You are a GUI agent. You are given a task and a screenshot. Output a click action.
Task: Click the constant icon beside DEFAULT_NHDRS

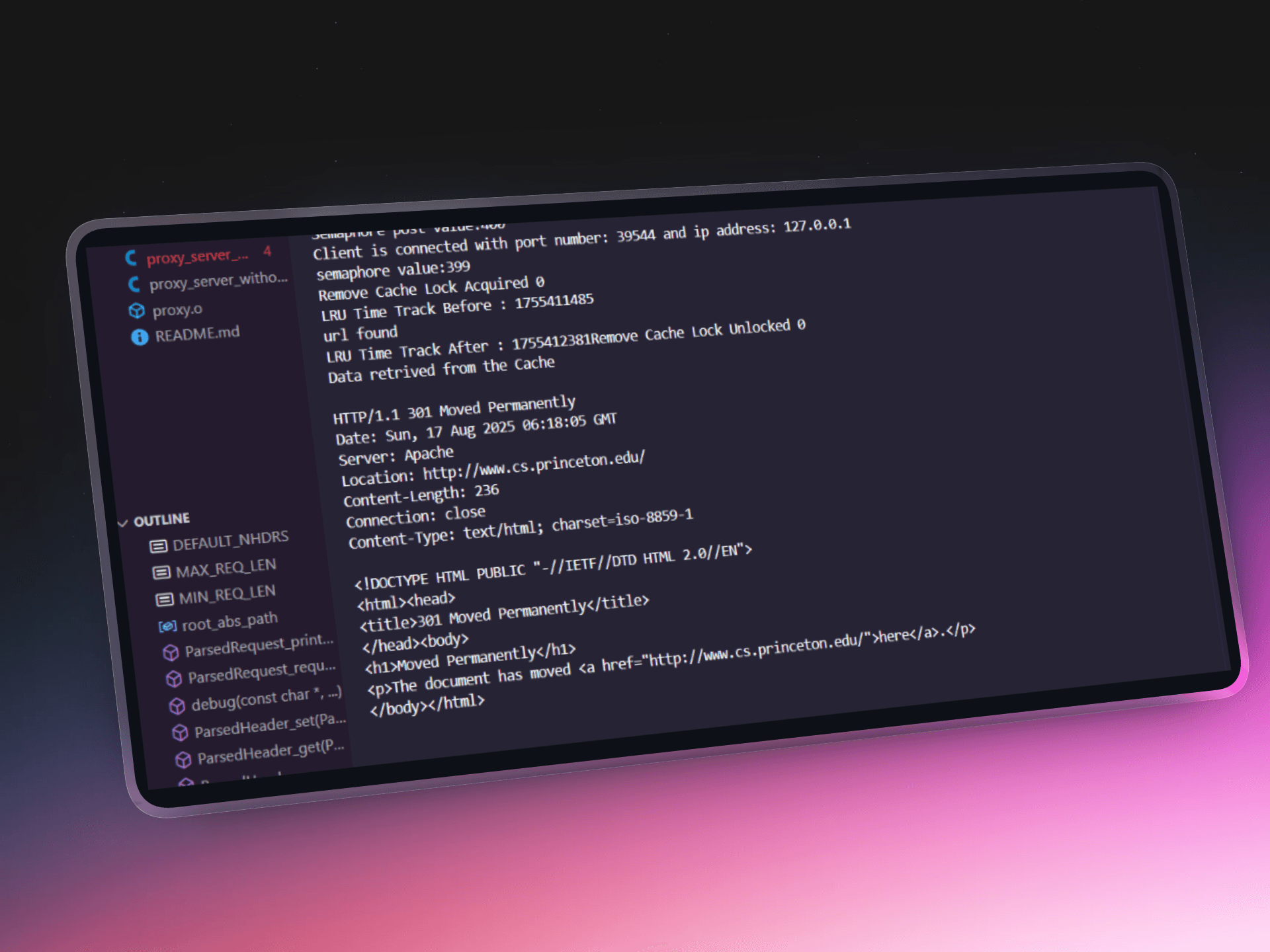click(158, 546)
